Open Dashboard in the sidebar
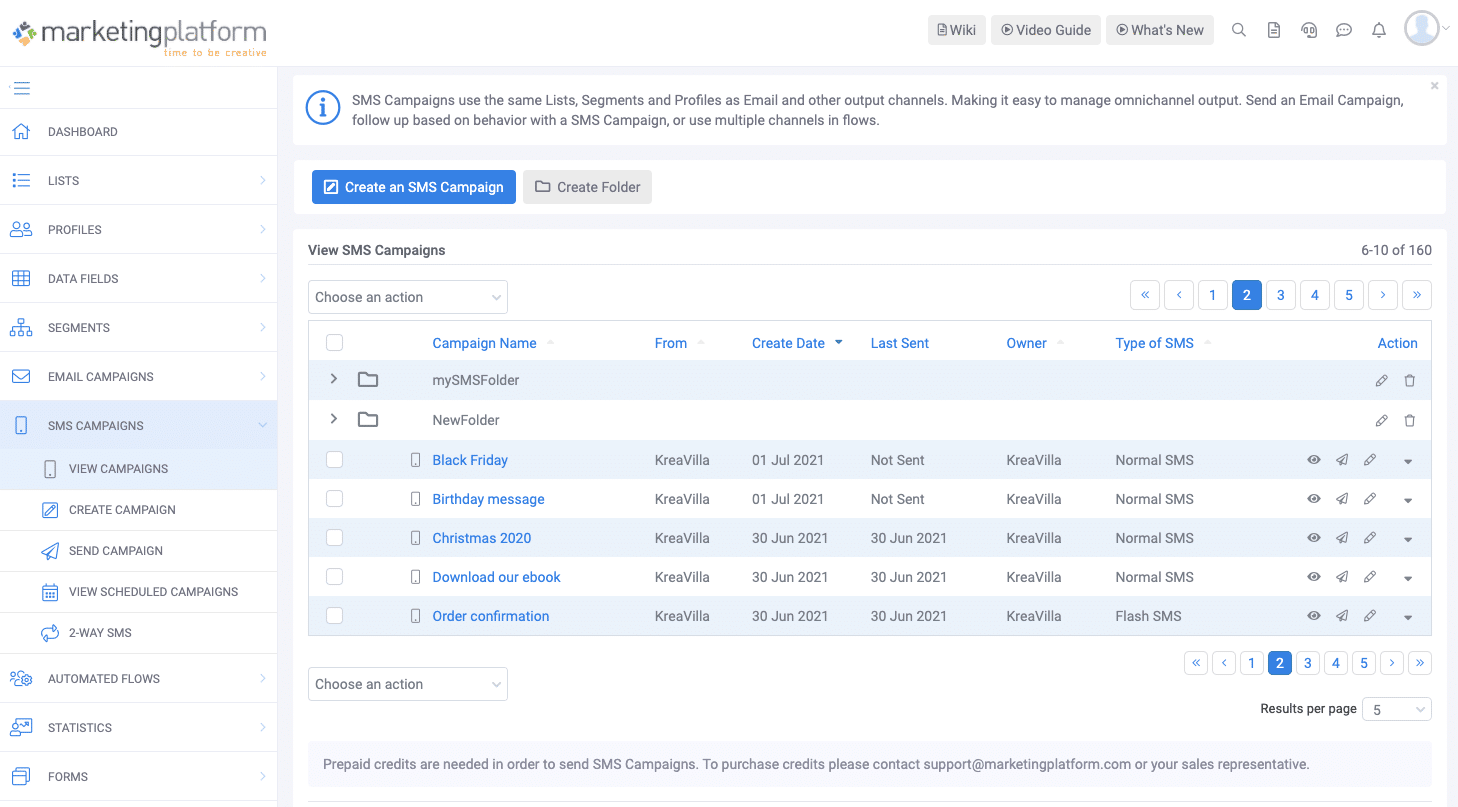This screenshot has width=1458, height=807. click(138, 132)
